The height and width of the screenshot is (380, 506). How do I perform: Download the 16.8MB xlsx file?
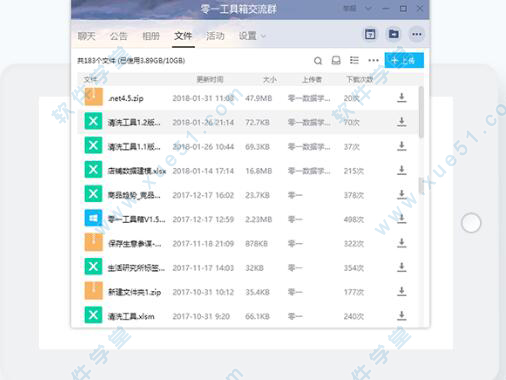point(402,170)
